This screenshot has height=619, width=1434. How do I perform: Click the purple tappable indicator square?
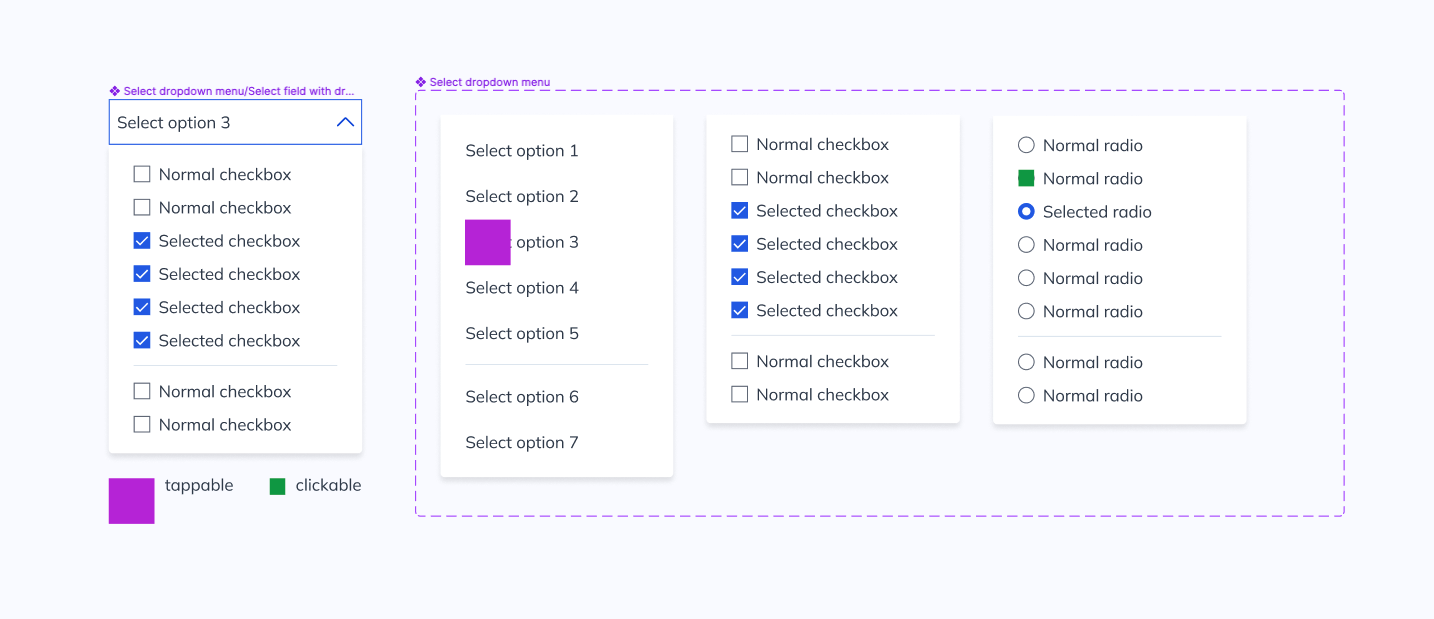click(131, 500)
